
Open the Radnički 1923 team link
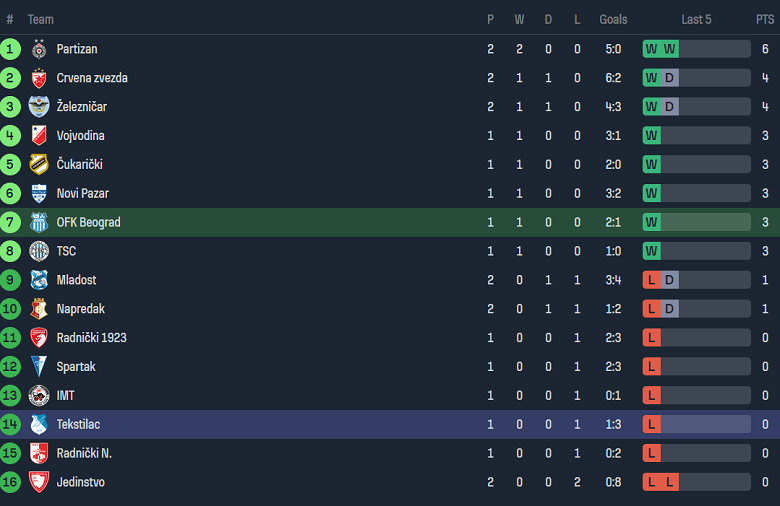click(x=92, y=338)
